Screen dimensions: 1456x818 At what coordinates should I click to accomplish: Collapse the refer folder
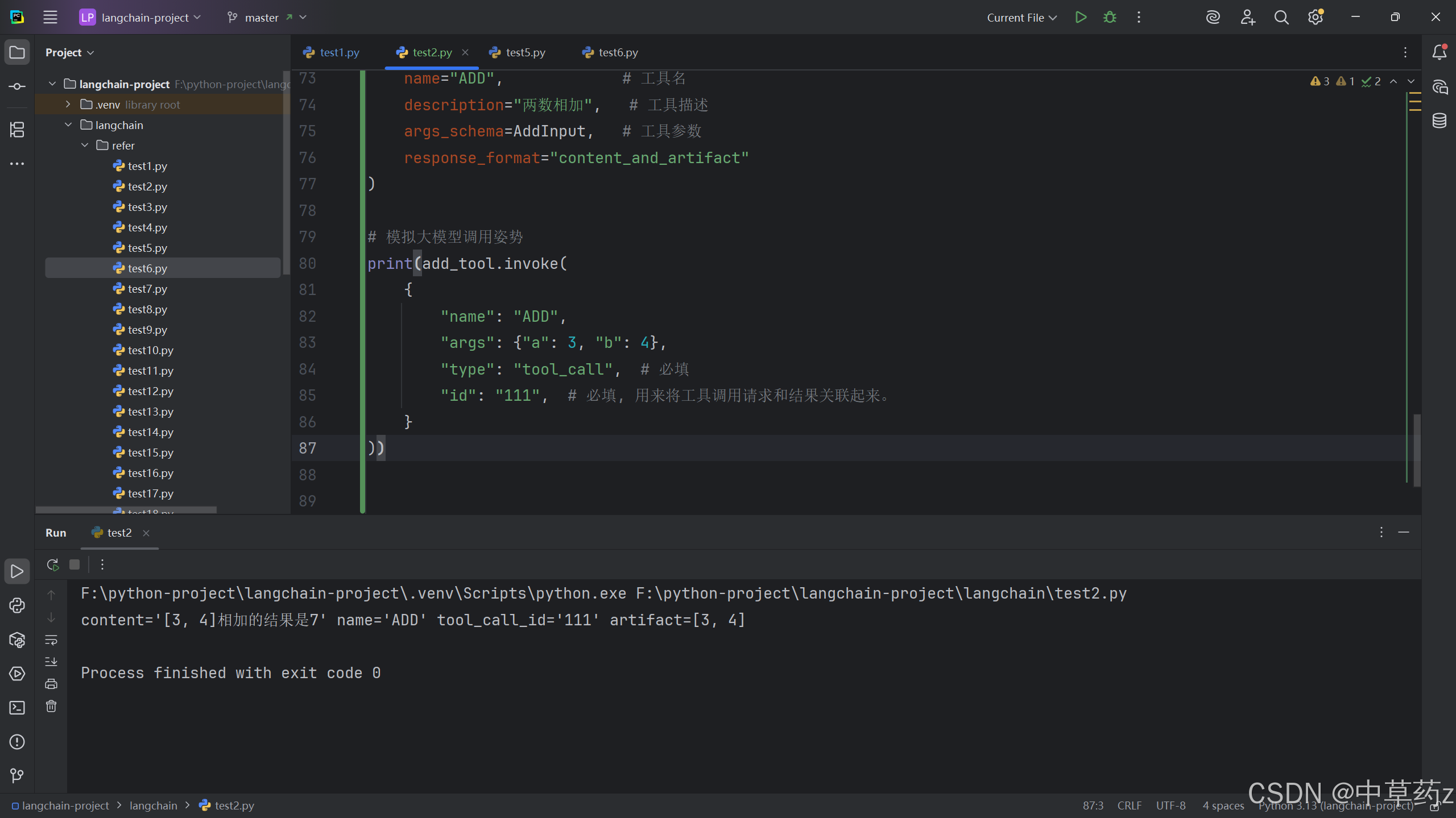click(x=85, y=146)
